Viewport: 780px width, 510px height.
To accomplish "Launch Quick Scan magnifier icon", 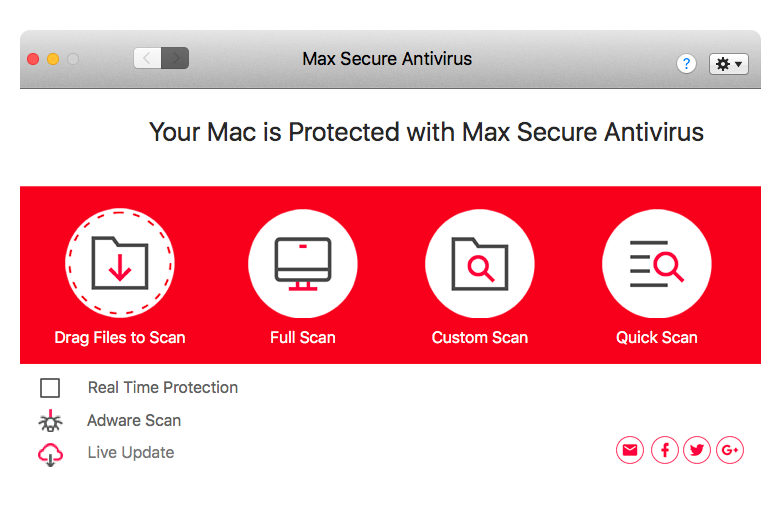I will point(657,264).
